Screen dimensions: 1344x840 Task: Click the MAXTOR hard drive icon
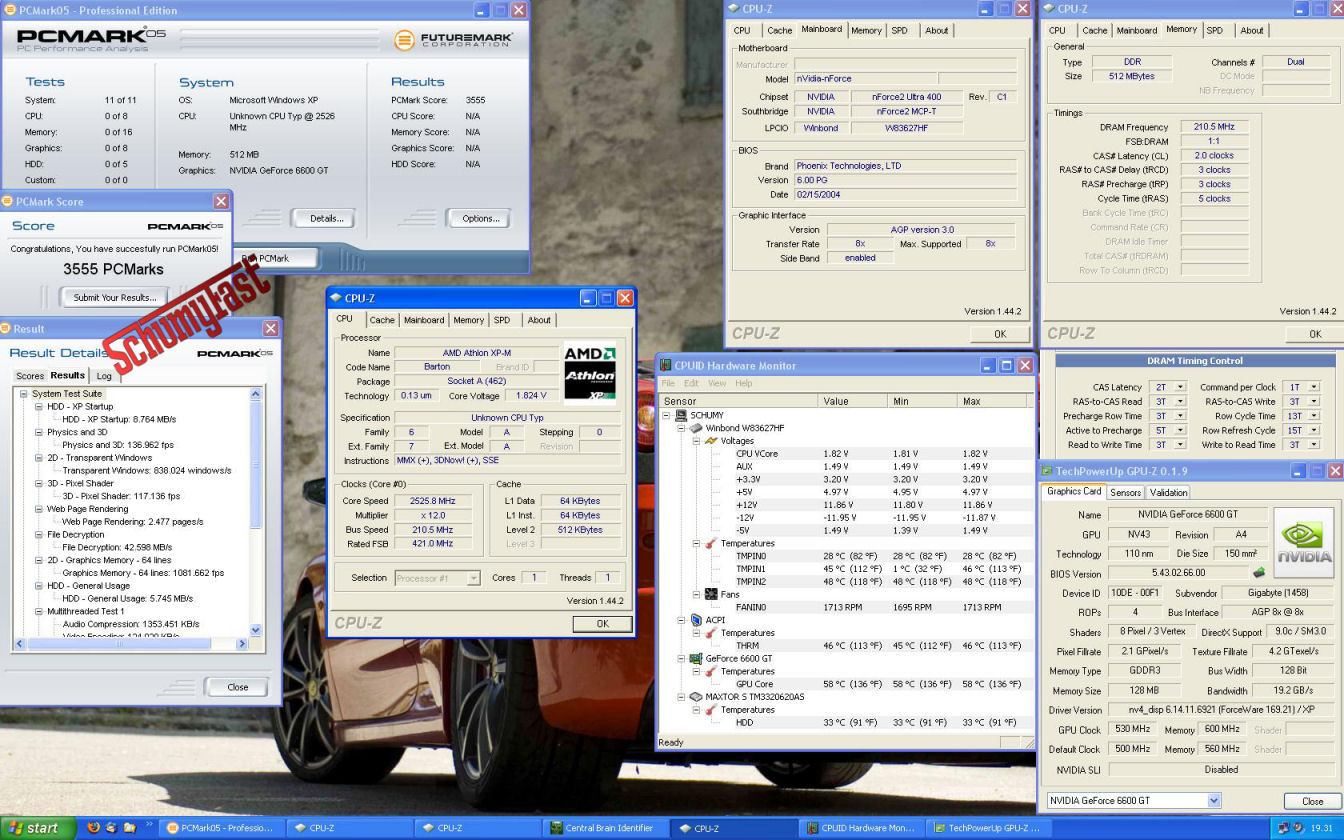(x=696, y=697)
